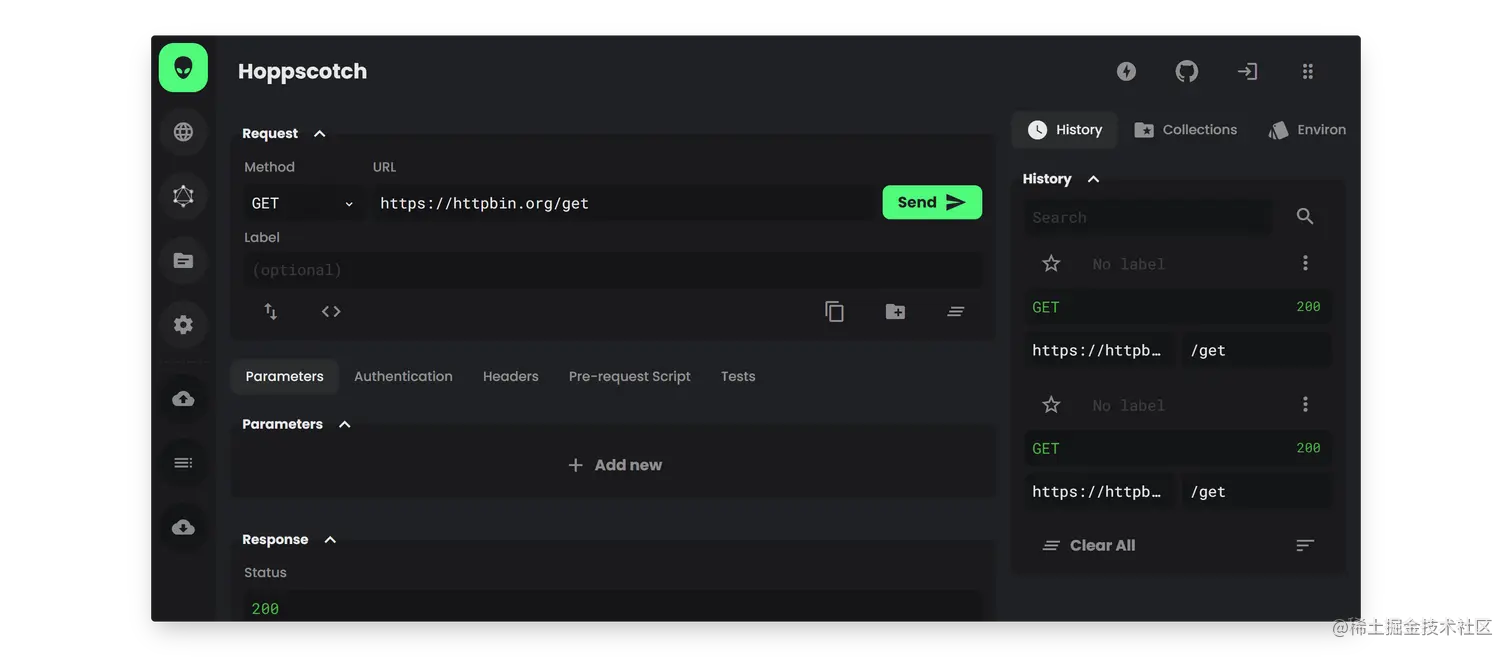
Task: Click the first history No label field
Action: (1178, 264)
